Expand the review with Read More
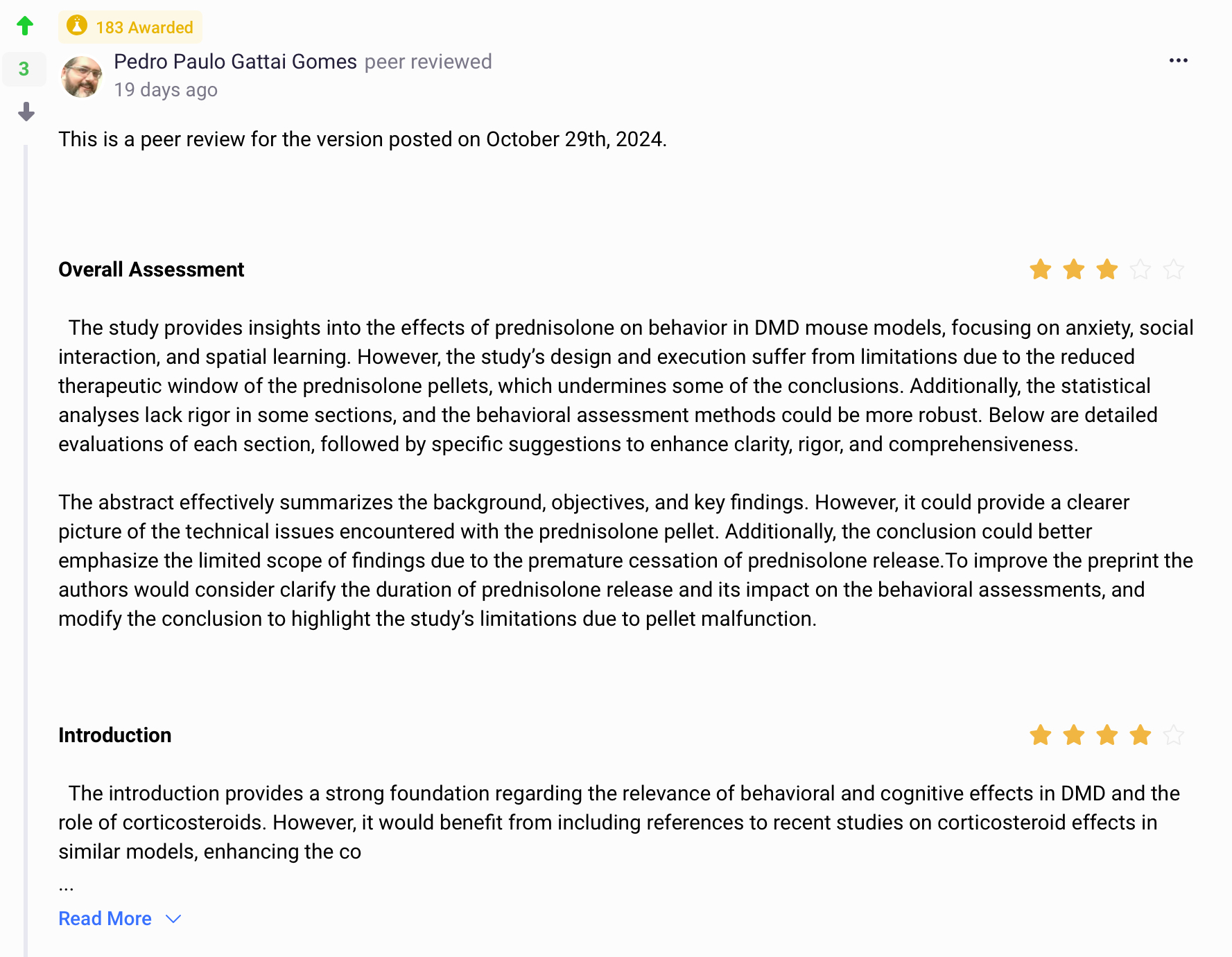 point(105,919)
